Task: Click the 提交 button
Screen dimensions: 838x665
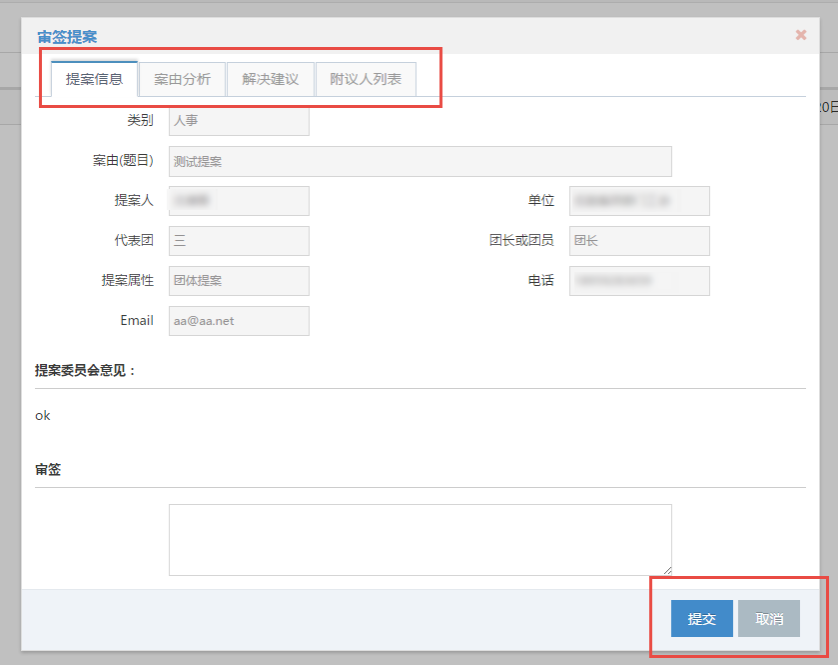Action: pyautogui.click(x=702, y=618)
